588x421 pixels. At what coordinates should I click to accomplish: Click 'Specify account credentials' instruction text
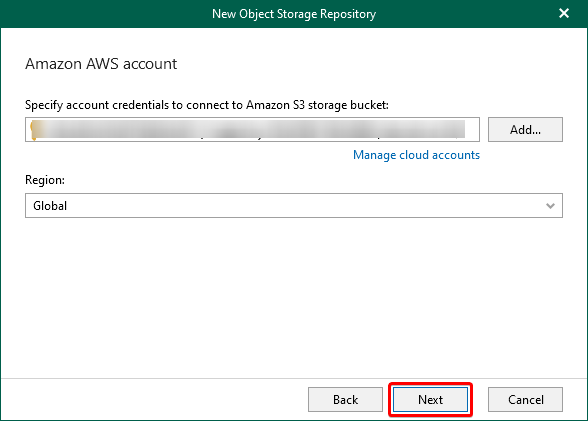[x=207, y=105]
